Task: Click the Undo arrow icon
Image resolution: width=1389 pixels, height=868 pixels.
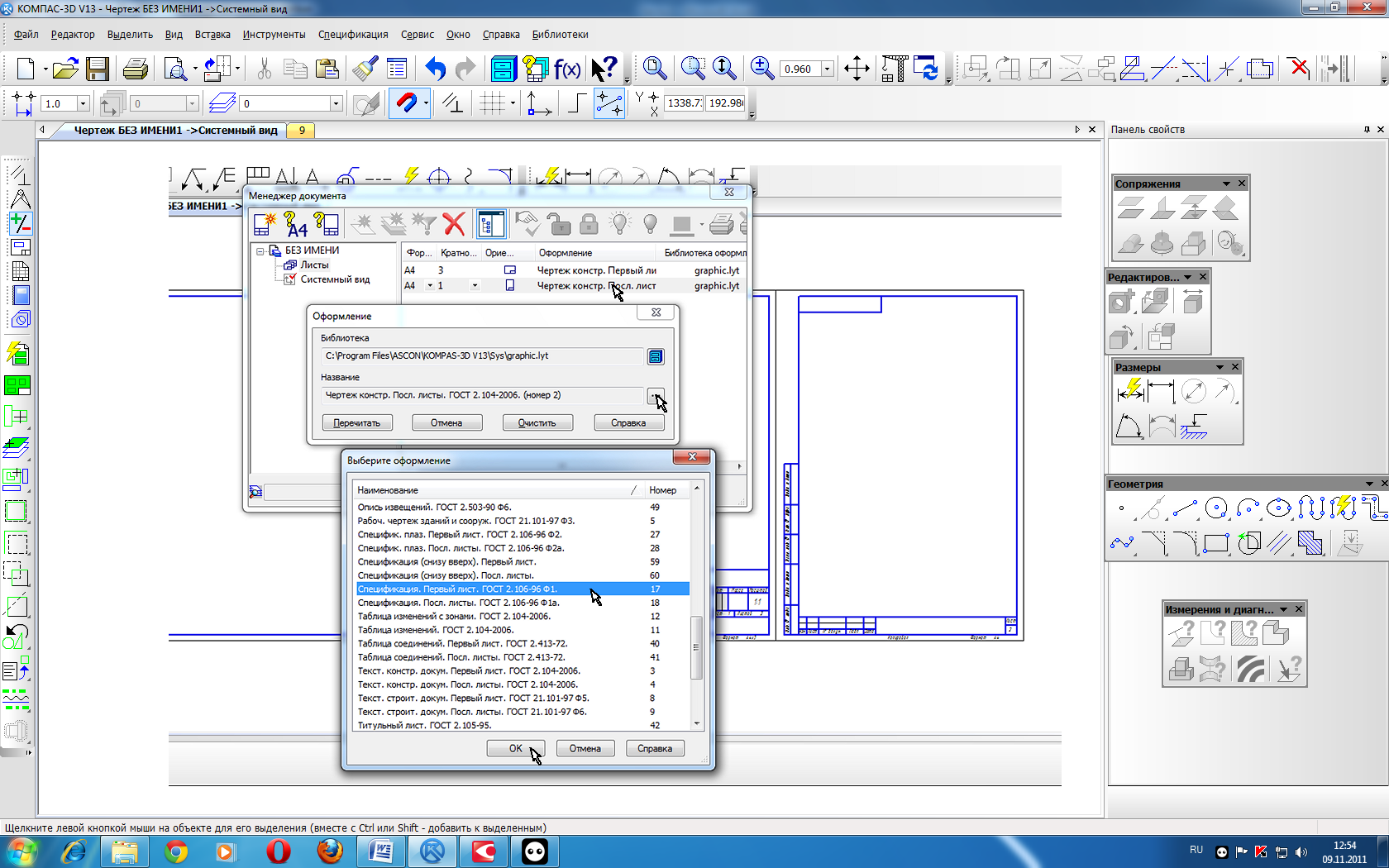Action: click(x=436, y=68)
